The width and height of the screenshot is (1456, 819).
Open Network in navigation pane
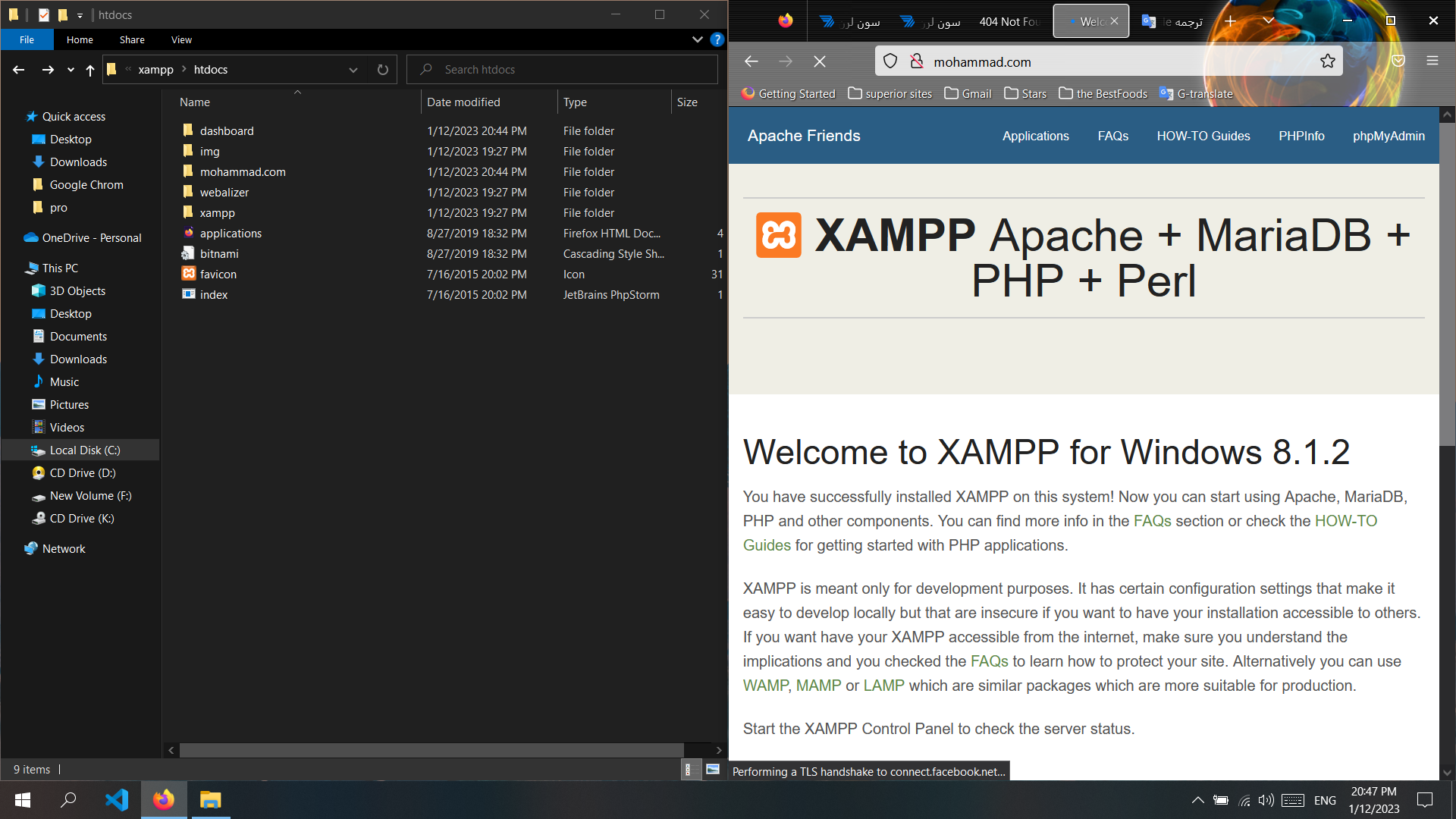[x=64, y=549]
